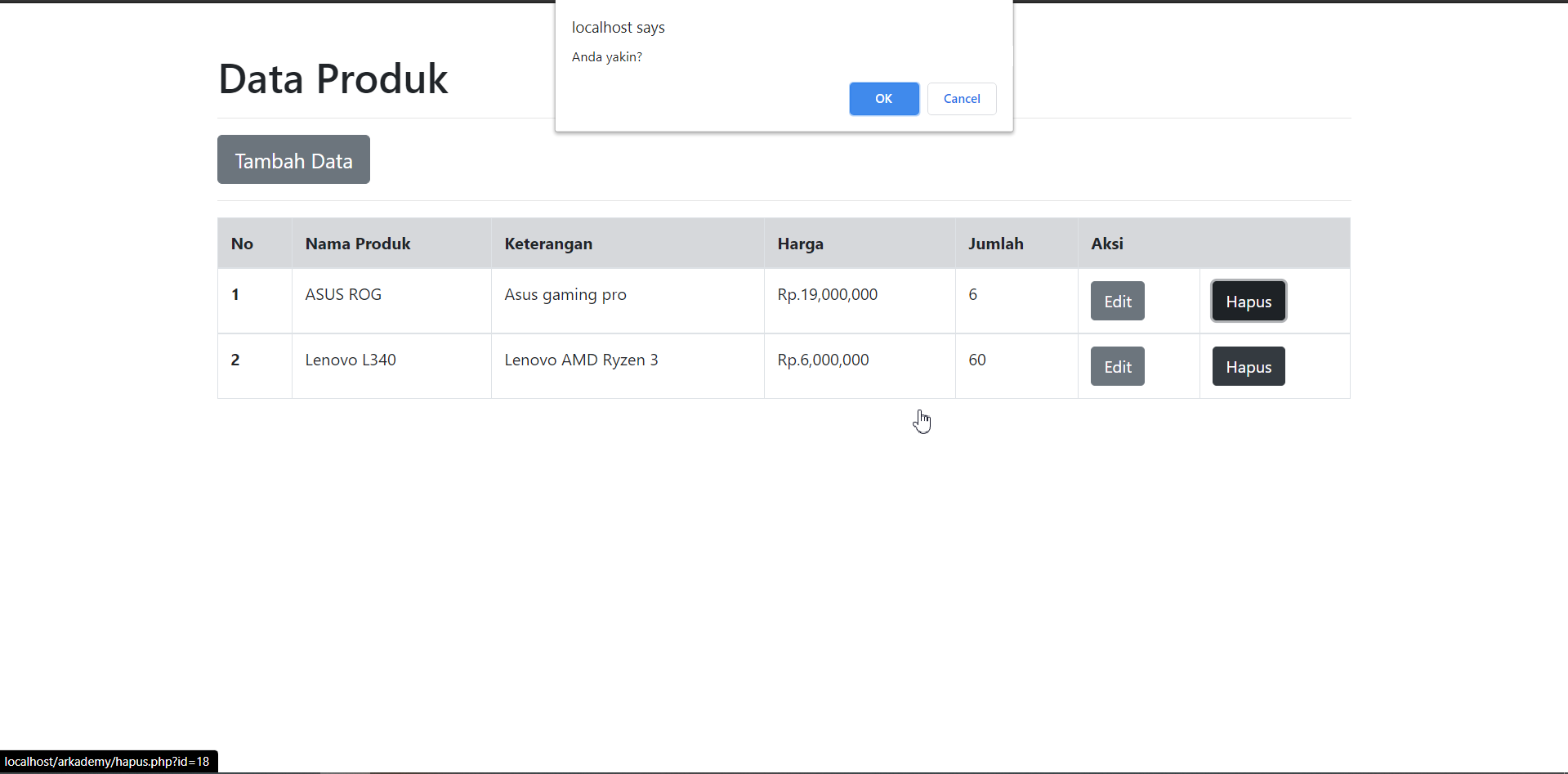The image size is (1568, 774).
Task: Click the Tambah Data button
Action: point(293,159)
